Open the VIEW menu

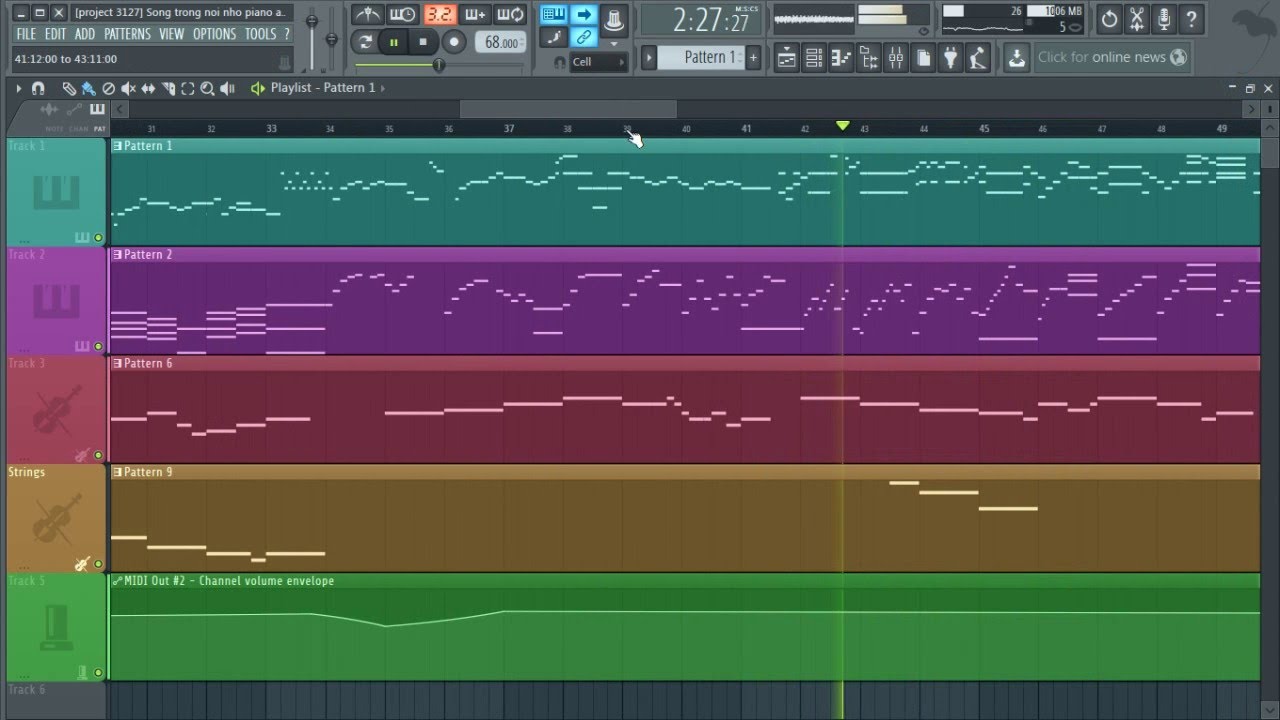tap(171, 34)
